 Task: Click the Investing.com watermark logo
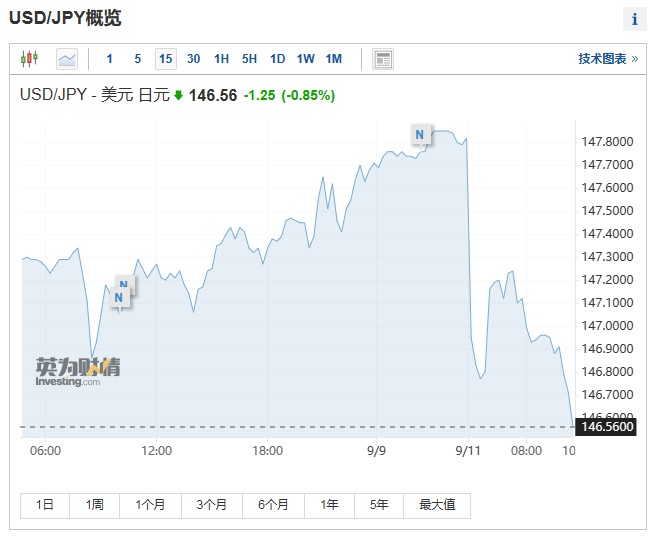coord(78,372)
